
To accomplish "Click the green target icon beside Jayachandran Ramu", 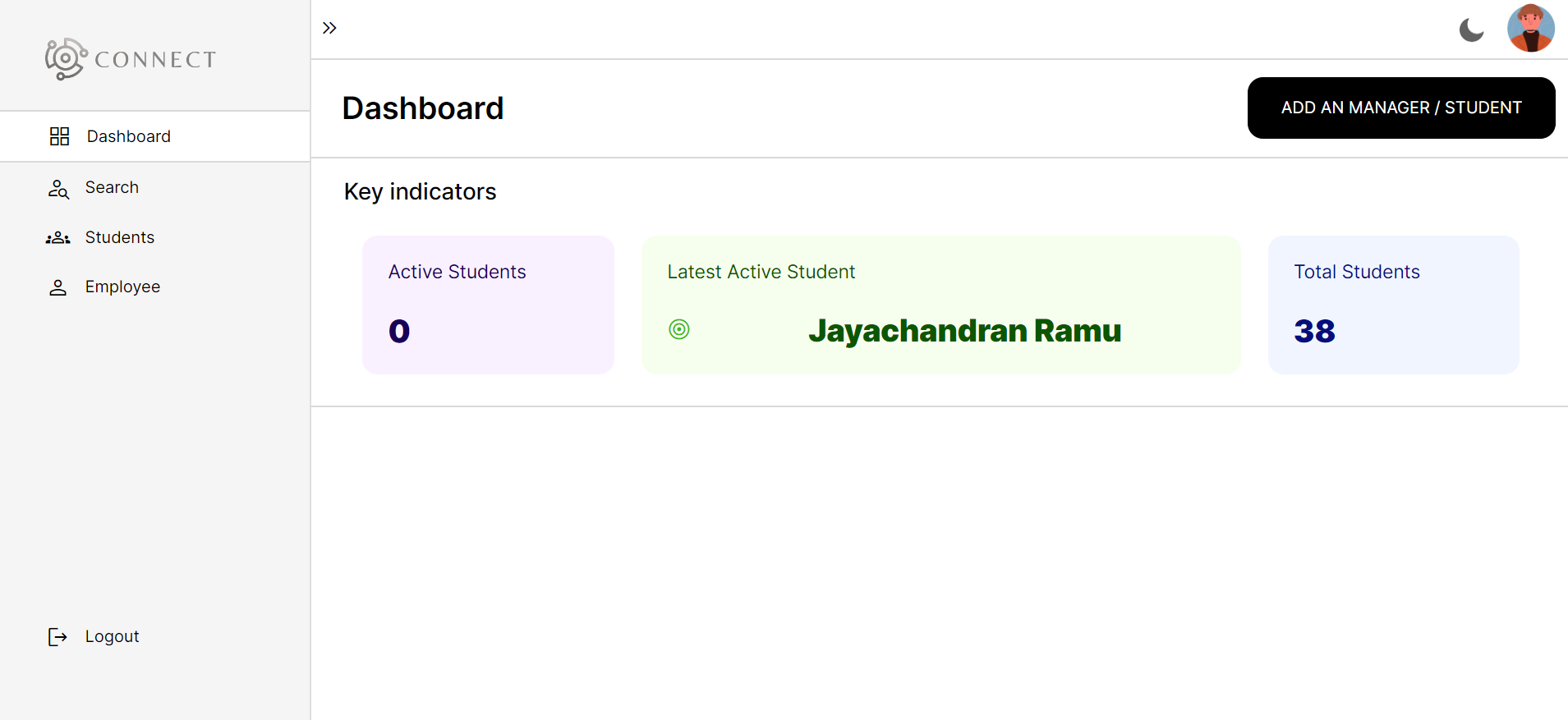I will [679, 329].
